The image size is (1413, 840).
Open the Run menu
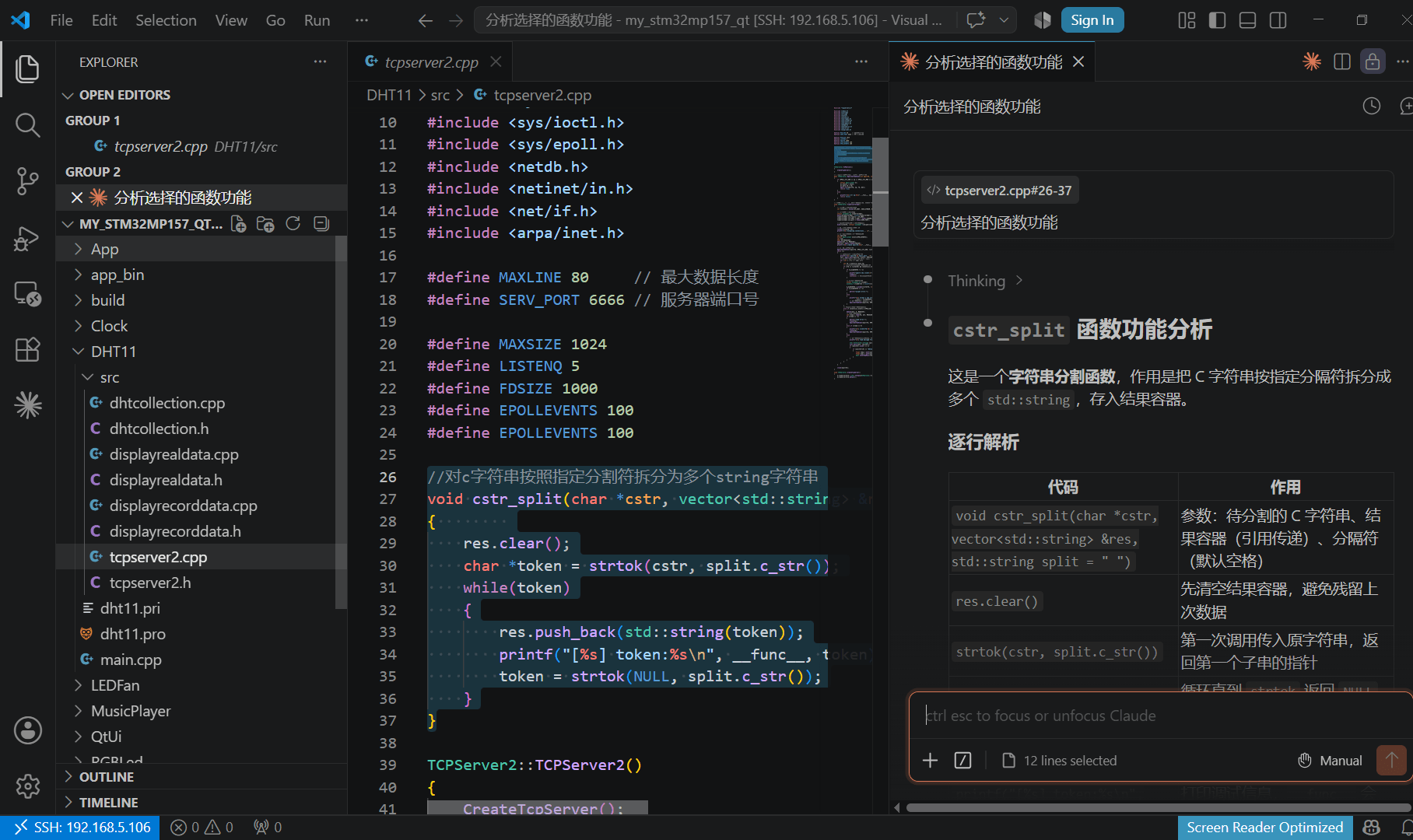point(317,20)
